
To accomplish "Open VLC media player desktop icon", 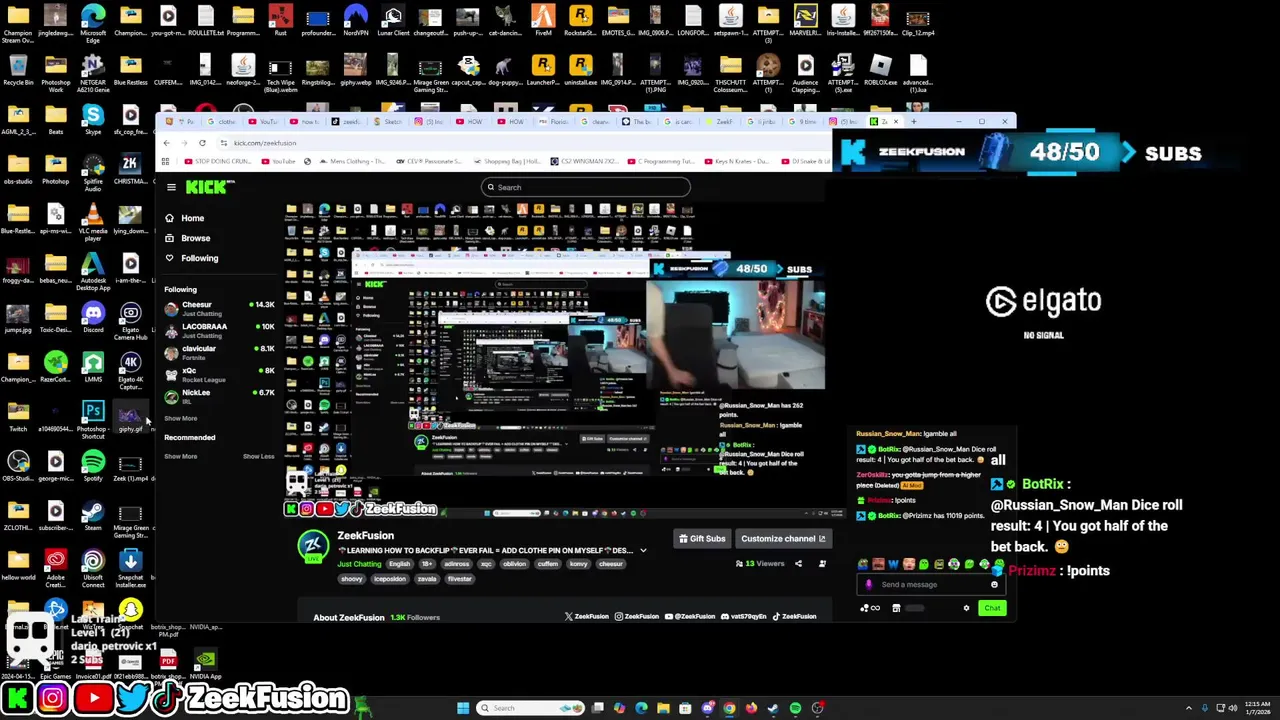I will click(x=93, y=222).
